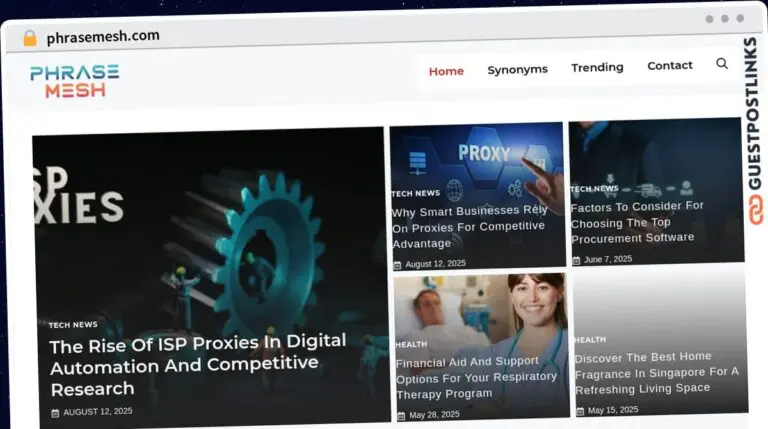
Task: Click calendar icon beside uppercase AUGUST 12, 2025
Action: pyautogui.click(x=55, y=413)
